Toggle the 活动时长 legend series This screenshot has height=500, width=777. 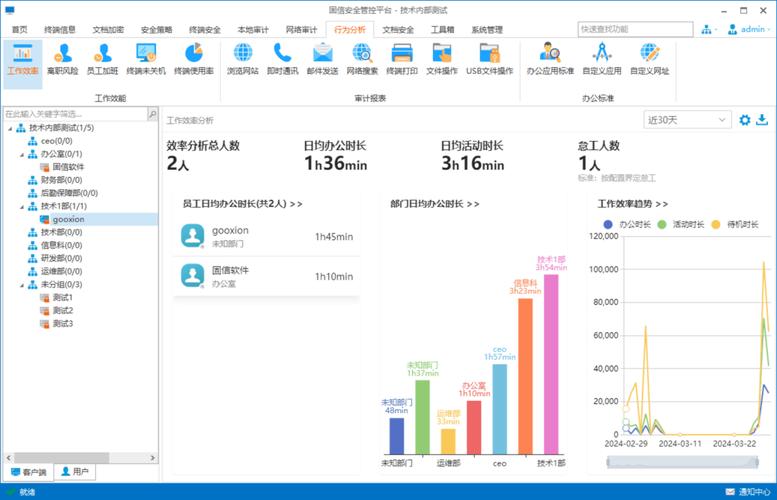coord(680,224)
